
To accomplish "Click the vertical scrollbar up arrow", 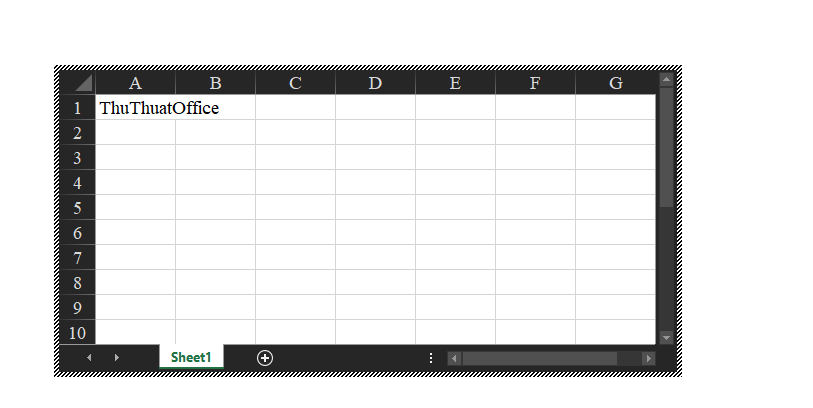I will pyautogui.click(x=667, y=78).
